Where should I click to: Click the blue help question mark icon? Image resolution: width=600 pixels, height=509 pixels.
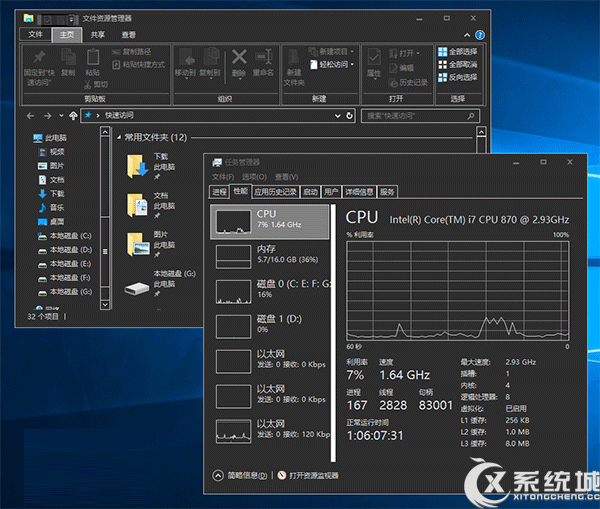[x=480, y=35]
